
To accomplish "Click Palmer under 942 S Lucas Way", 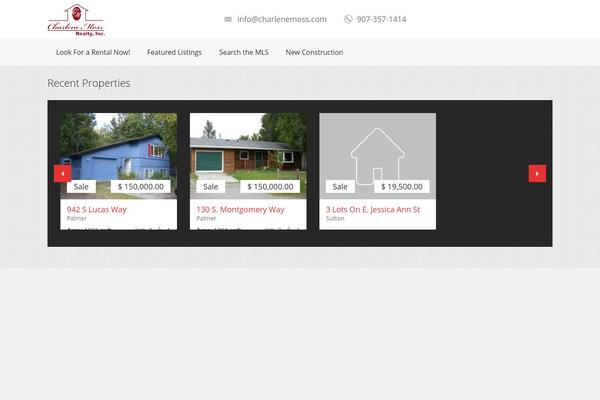I will point(77,219).
